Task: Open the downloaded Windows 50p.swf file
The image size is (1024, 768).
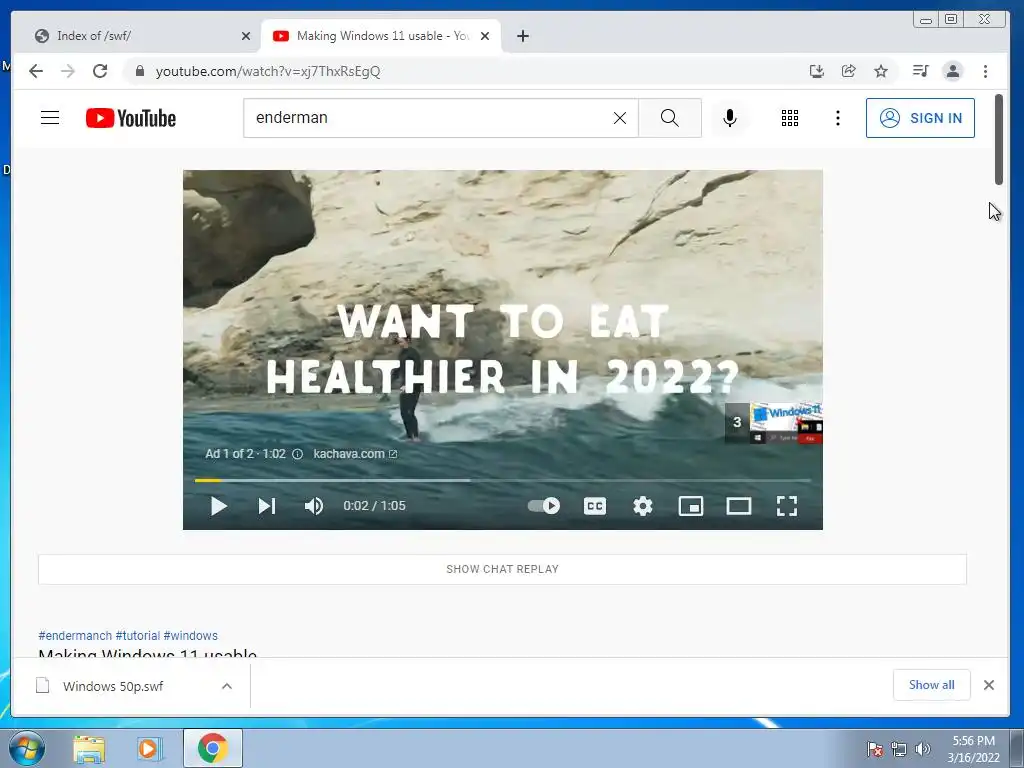Action: (113, 686)
